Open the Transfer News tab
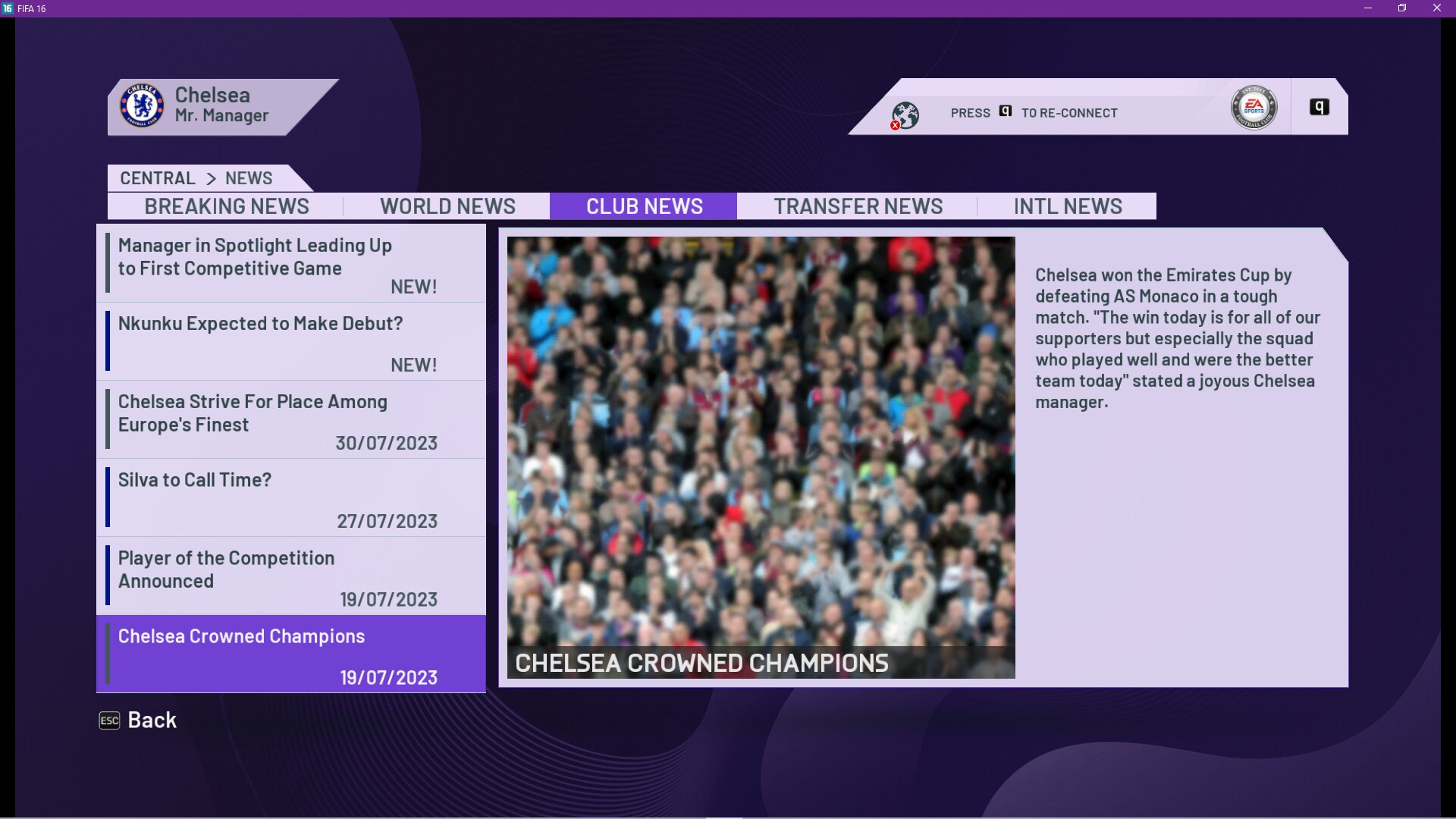The image size is (1456, 819). [858, 206]
